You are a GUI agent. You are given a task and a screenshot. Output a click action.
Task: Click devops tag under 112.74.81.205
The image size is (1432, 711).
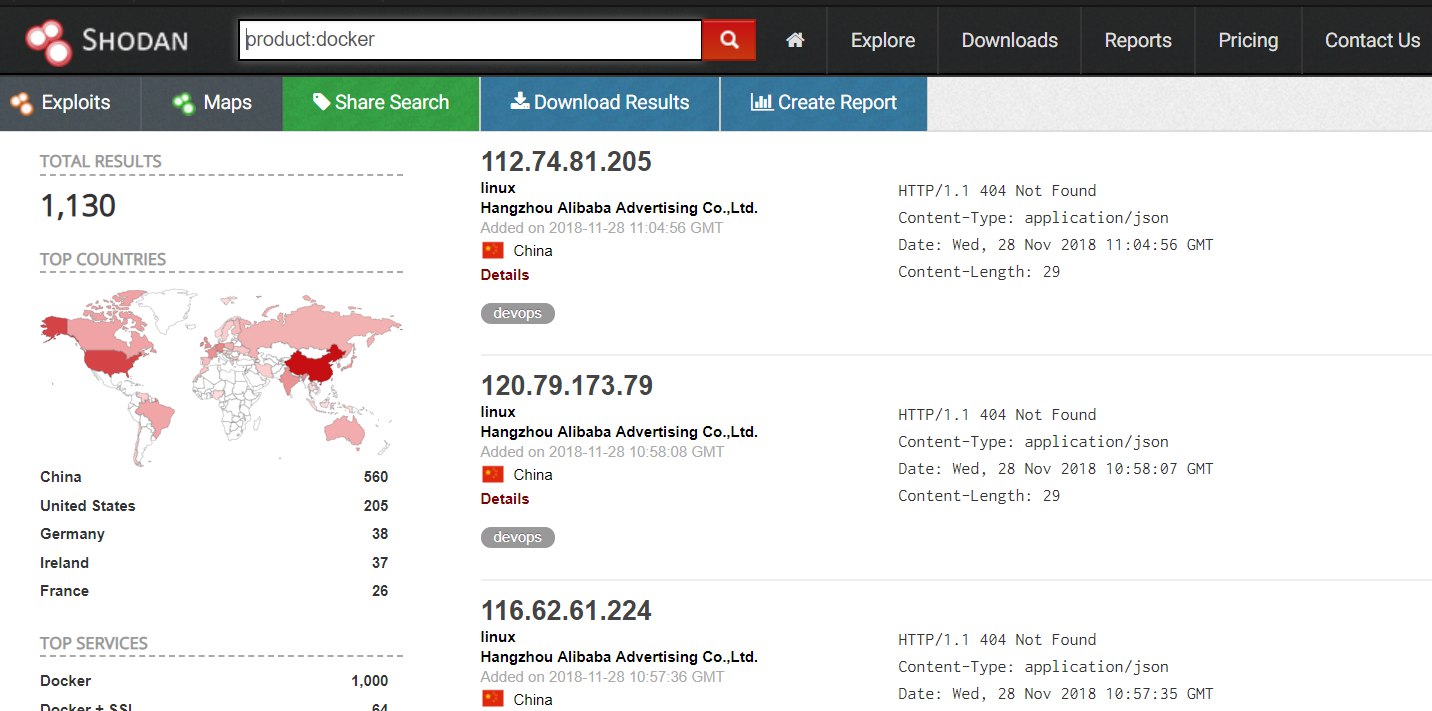(517, 313)
